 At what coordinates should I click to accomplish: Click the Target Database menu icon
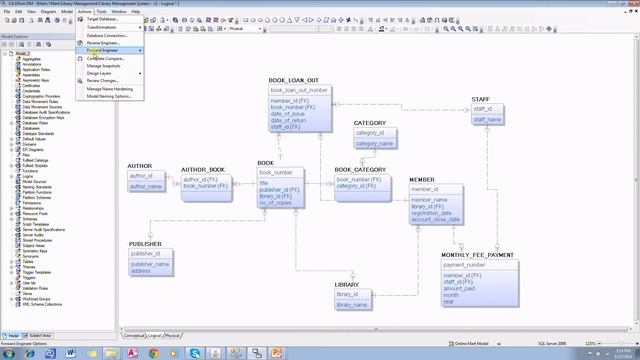coord(80,19)
